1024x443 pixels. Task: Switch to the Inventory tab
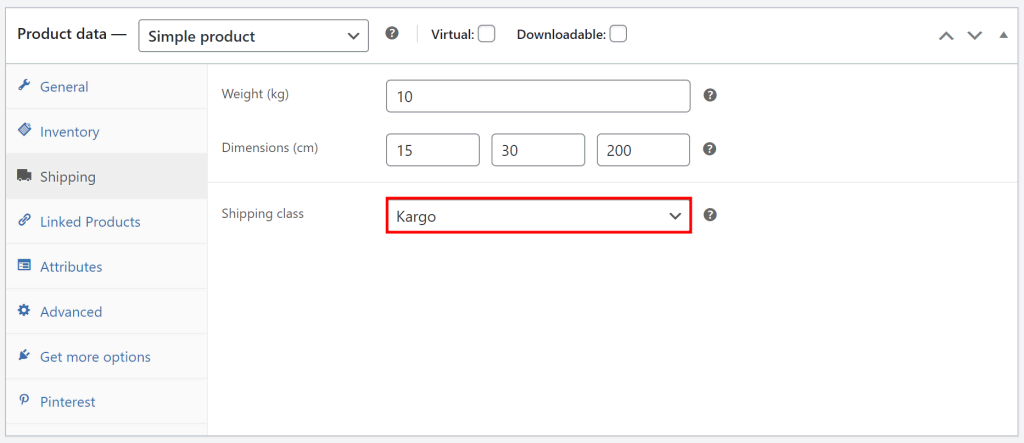click(x=69, y=132)
